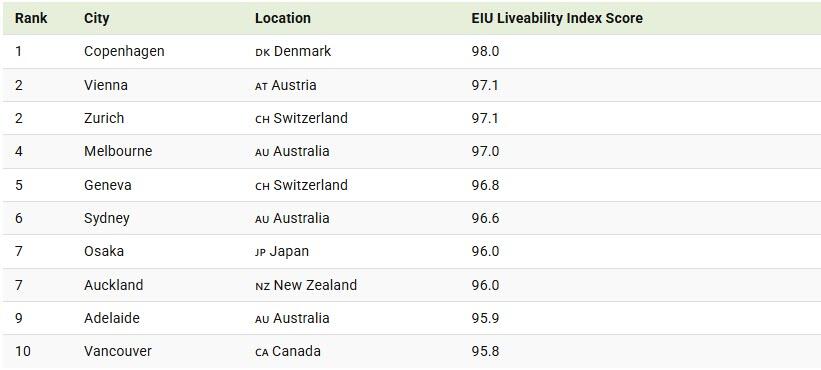Select the Vienna city name
The image size is (821, 370).
pos(106,85)
